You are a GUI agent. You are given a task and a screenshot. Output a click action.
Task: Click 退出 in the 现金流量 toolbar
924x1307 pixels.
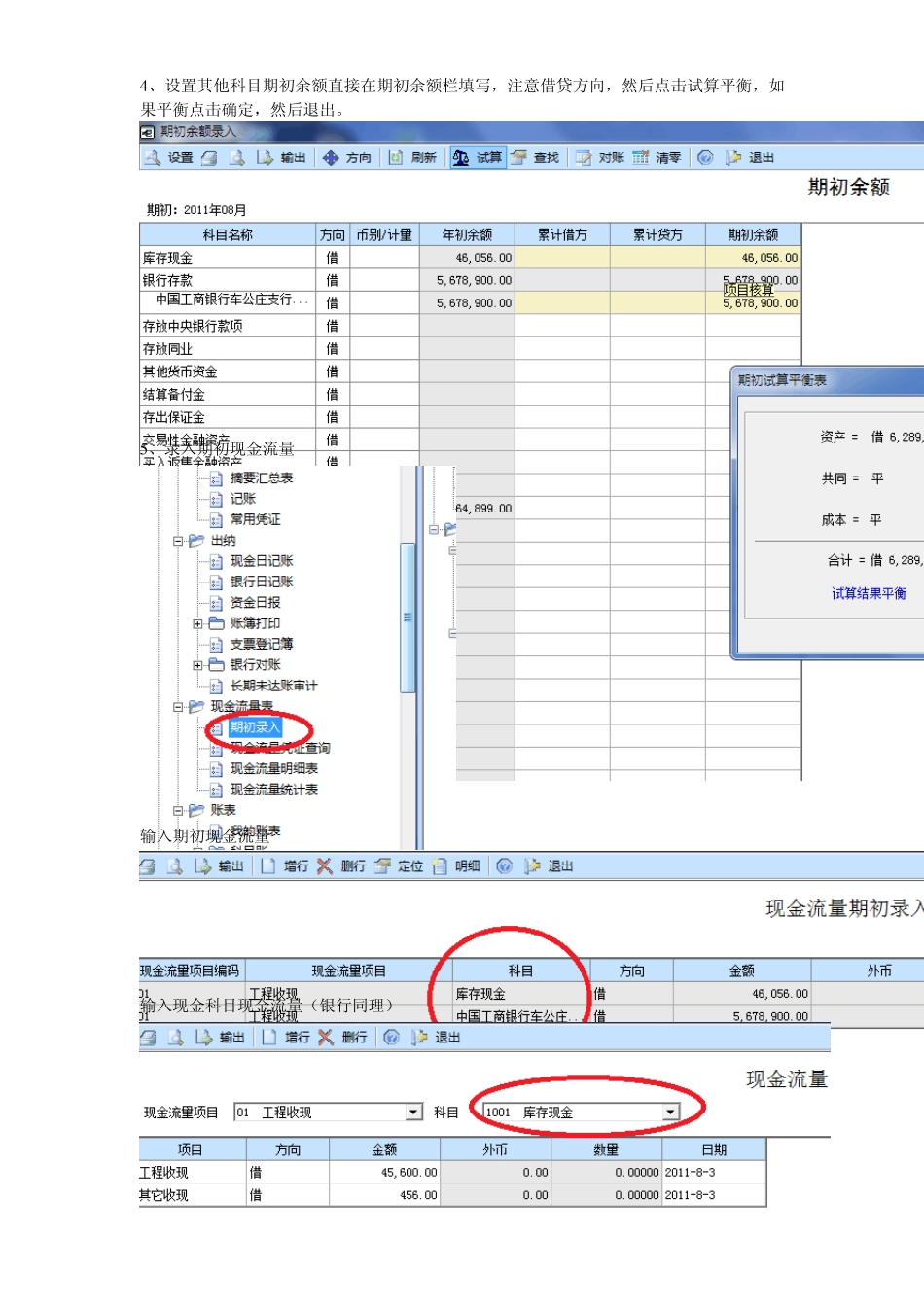tap(436, 1038)
